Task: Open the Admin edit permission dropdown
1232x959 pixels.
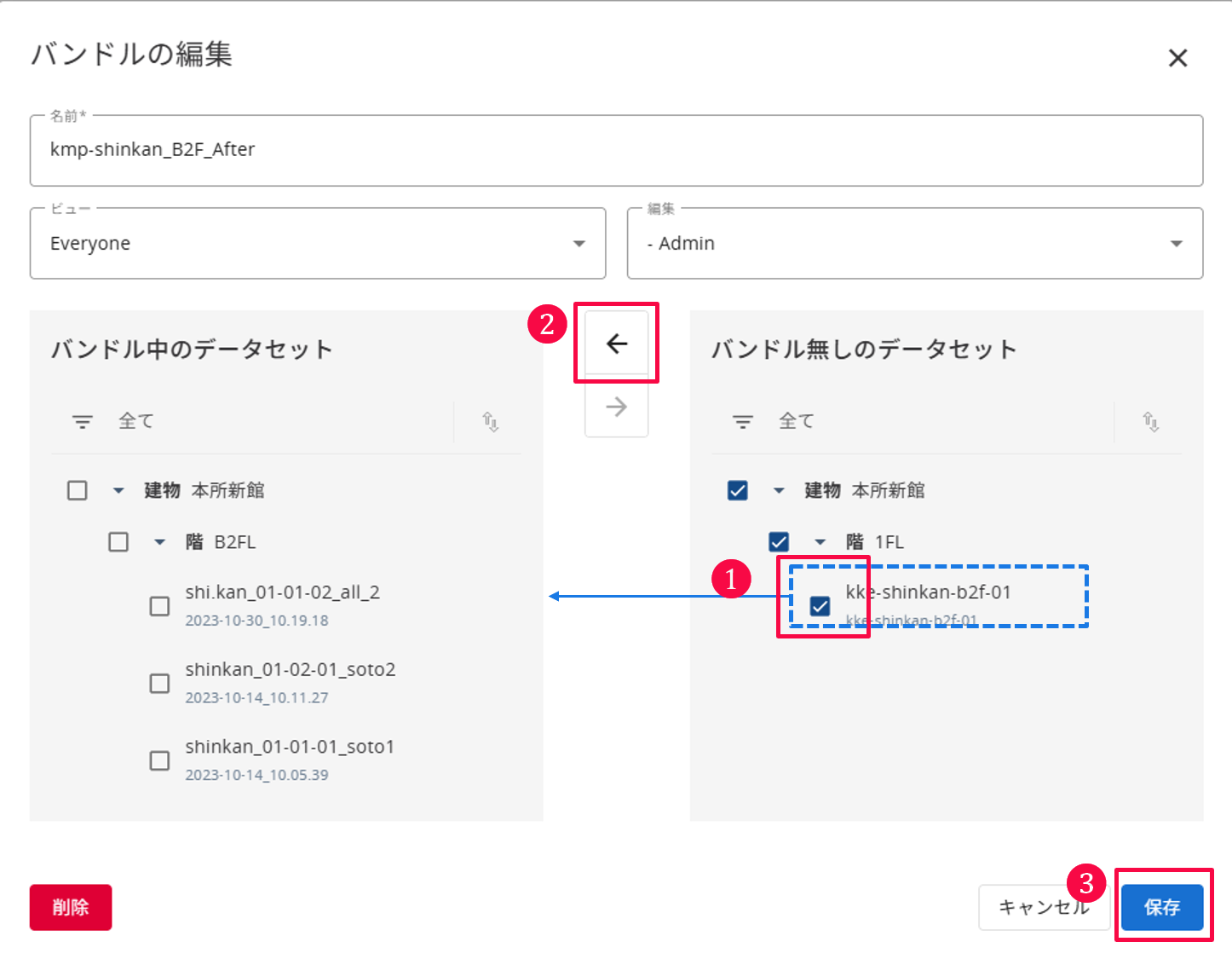Action: point(915,244)
